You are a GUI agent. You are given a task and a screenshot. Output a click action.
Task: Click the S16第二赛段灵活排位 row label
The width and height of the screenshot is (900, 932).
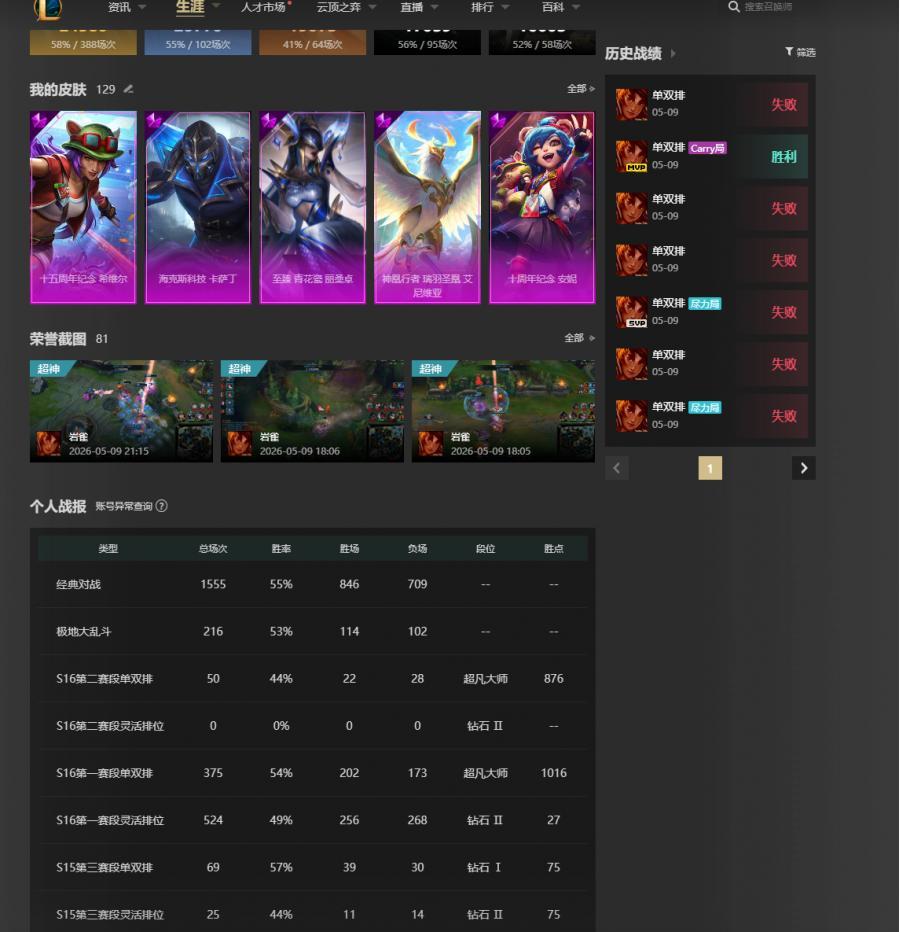(110, 726)
